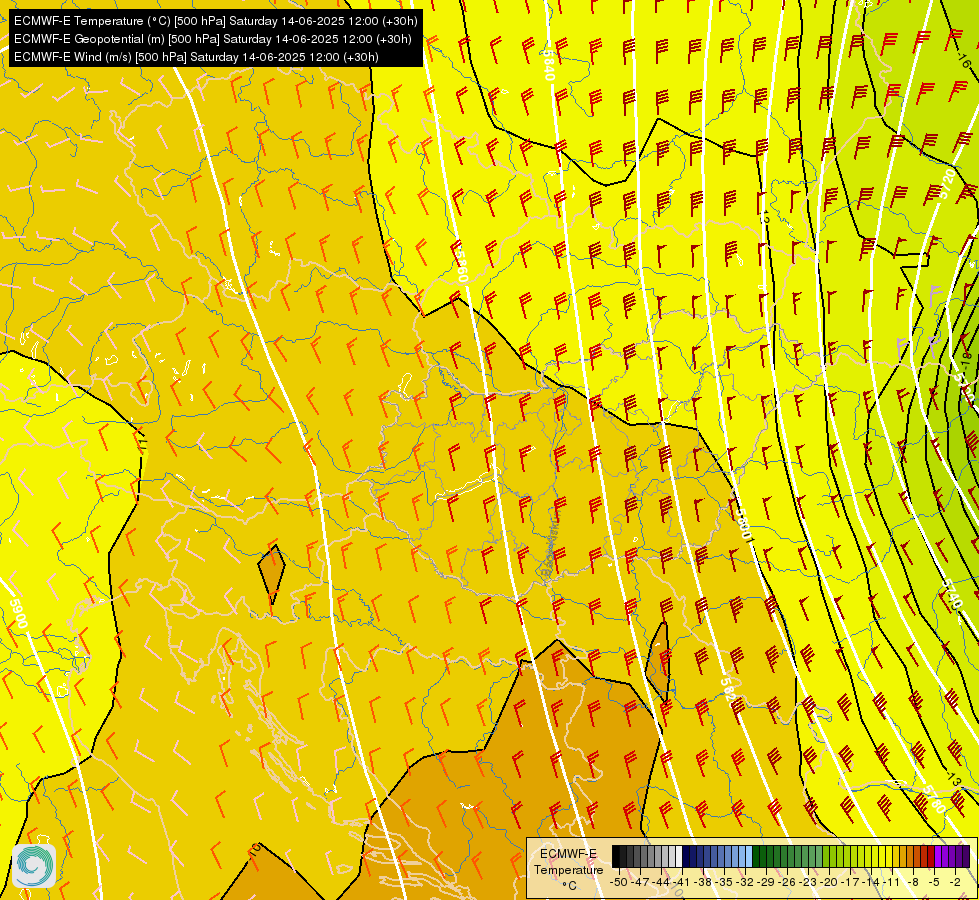This screenshot has height=900, width=979.
Task: Click the ECMWF-E Temperature °C legend title
Action: (568, 869)
